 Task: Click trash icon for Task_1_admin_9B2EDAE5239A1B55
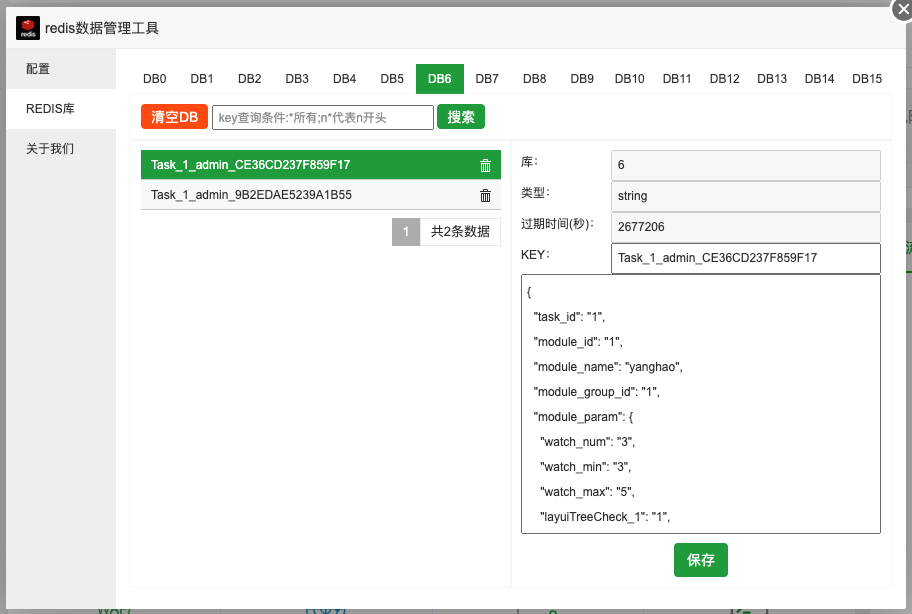[485, 196]
